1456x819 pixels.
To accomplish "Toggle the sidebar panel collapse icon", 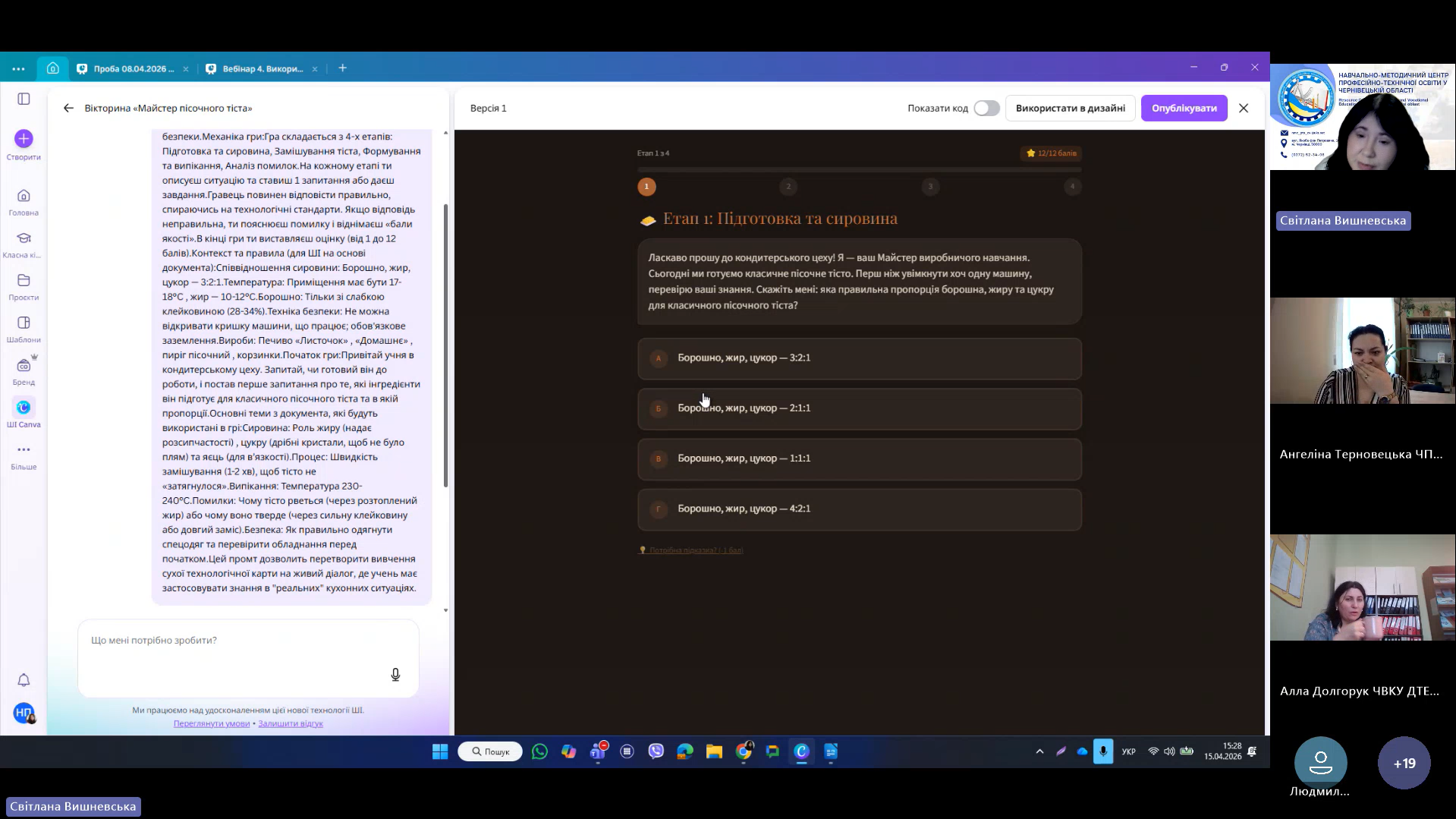I will [x=24, y=99].
